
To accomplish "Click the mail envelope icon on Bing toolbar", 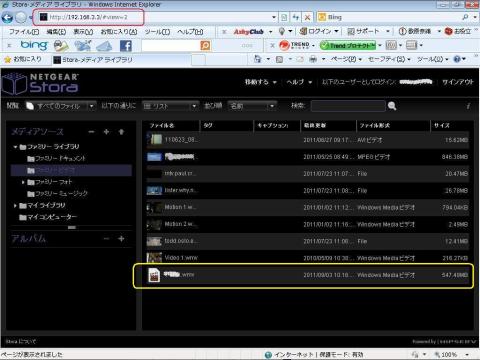I will [104, 46].
